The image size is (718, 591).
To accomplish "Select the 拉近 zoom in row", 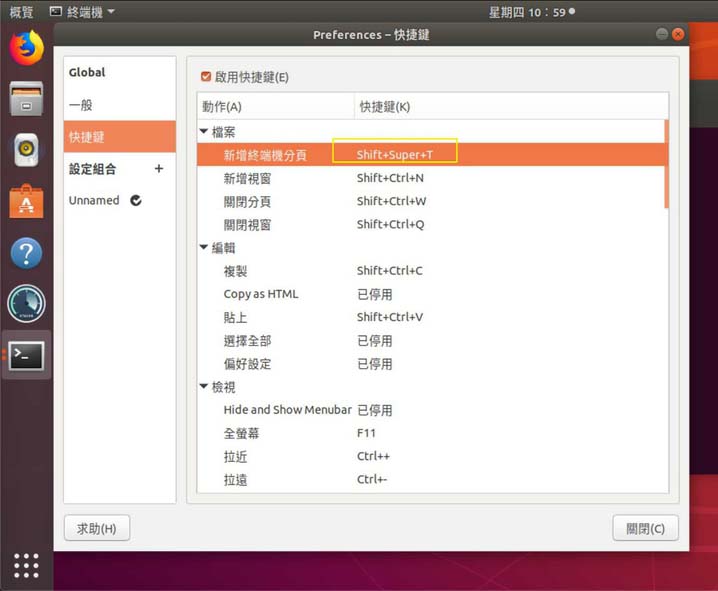I will click(x=433, y=456).
